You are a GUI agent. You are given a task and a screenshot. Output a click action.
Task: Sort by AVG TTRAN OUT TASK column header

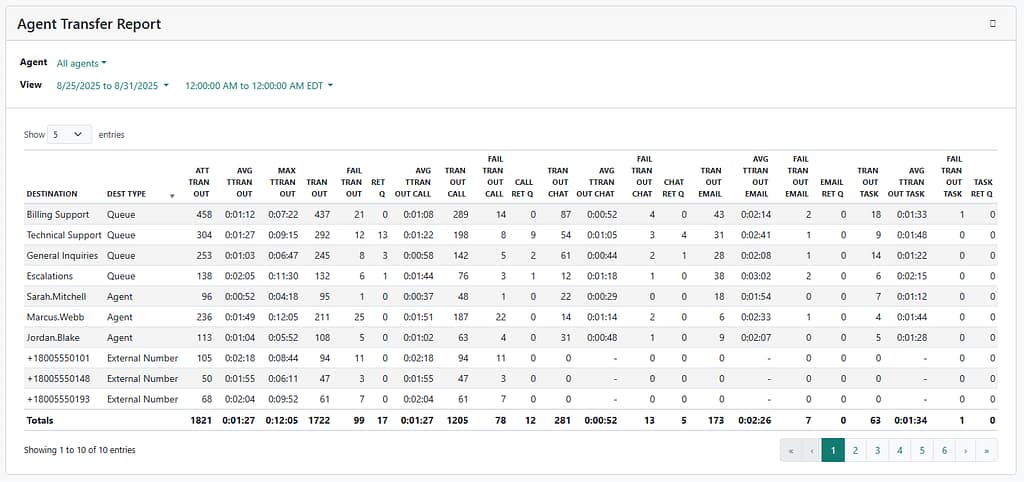pyautogui.click(x=906, y=182)
